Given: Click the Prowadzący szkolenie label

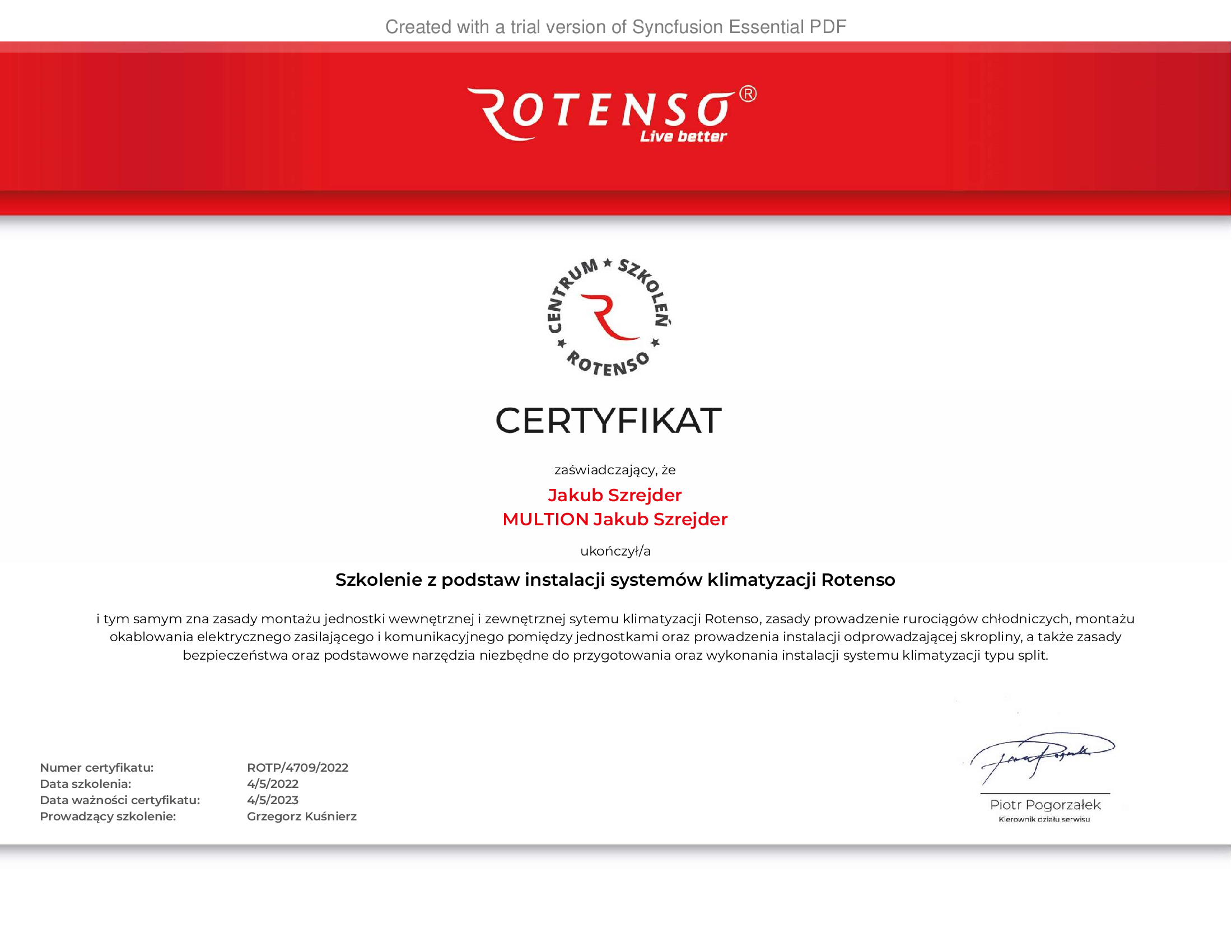Looking at the screenshot, I should (x=108, y=816).
